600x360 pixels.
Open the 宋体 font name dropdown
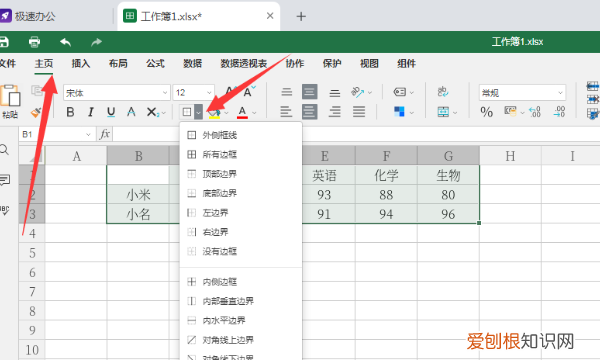pyautogui.click(x=165, y=93)
